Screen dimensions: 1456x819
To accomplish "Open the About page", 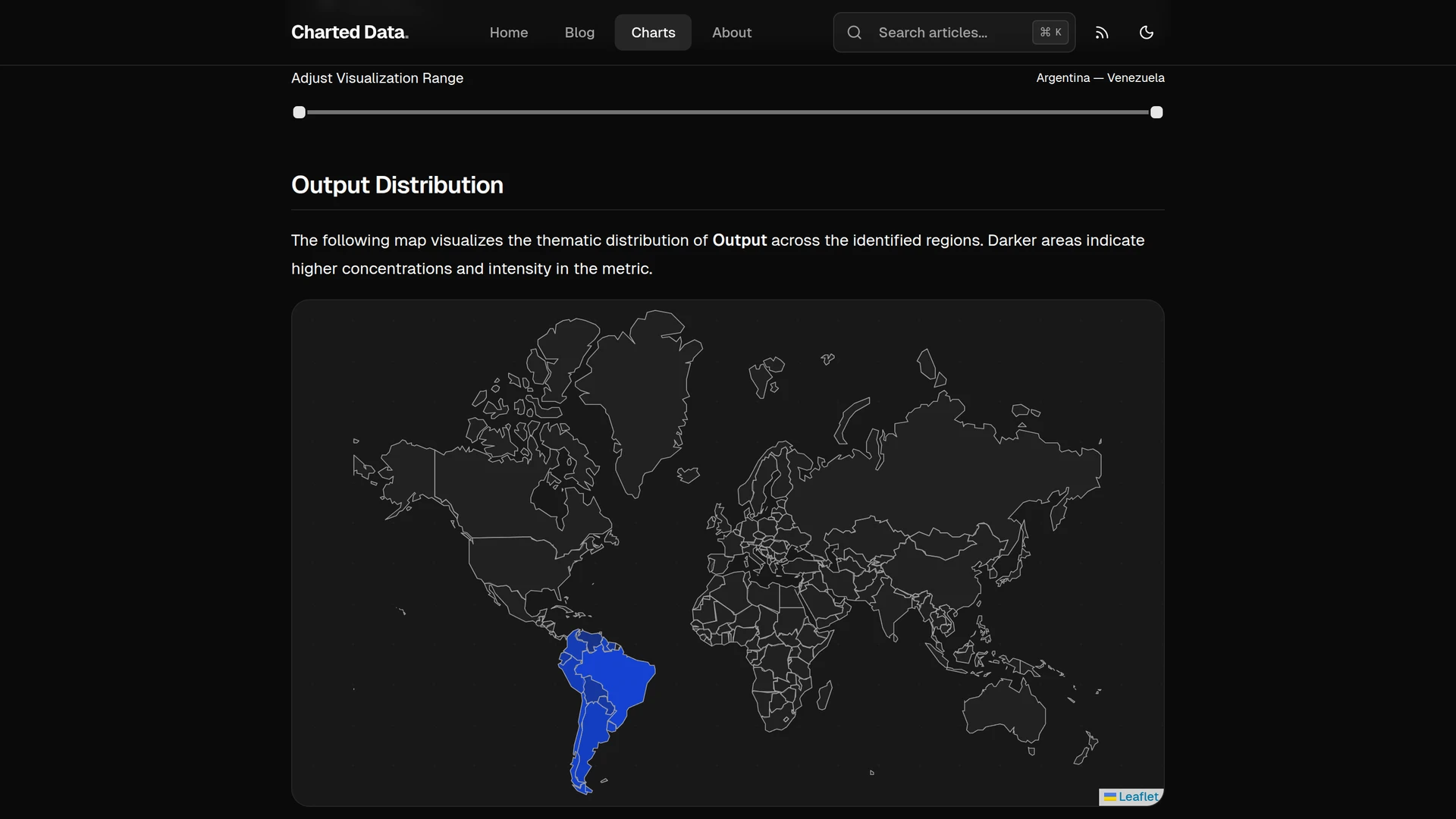I will click(x=731, y=33).
